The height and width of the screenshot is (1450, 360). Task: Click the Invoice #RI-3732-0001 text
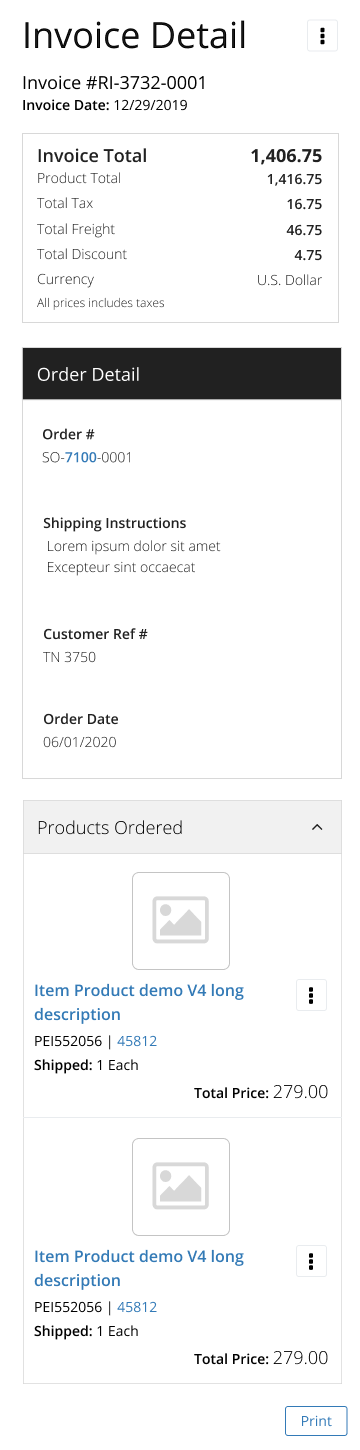(x=114, y=83)
